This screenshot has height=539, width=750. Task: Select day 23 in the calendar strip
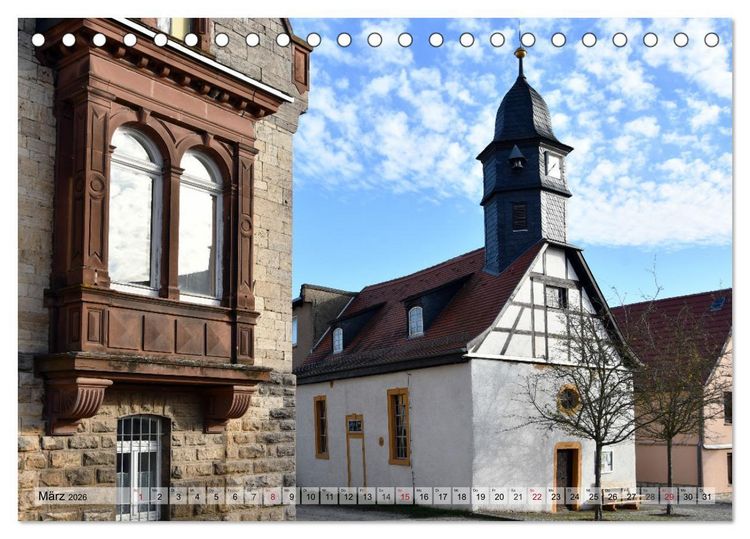pos(556,496)
